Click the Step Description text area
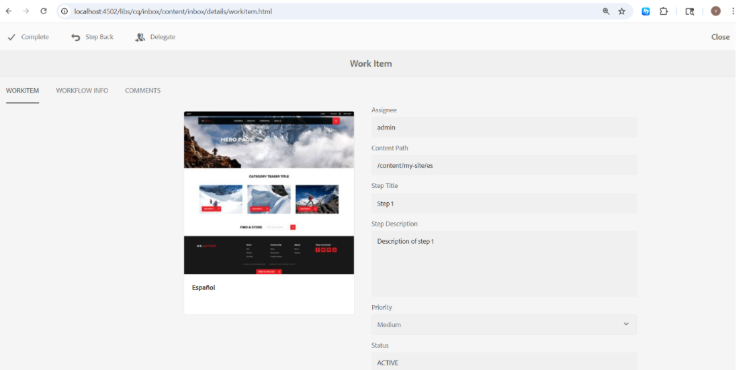The width and height of the screenshot is (736, 370). click(504, 264)
